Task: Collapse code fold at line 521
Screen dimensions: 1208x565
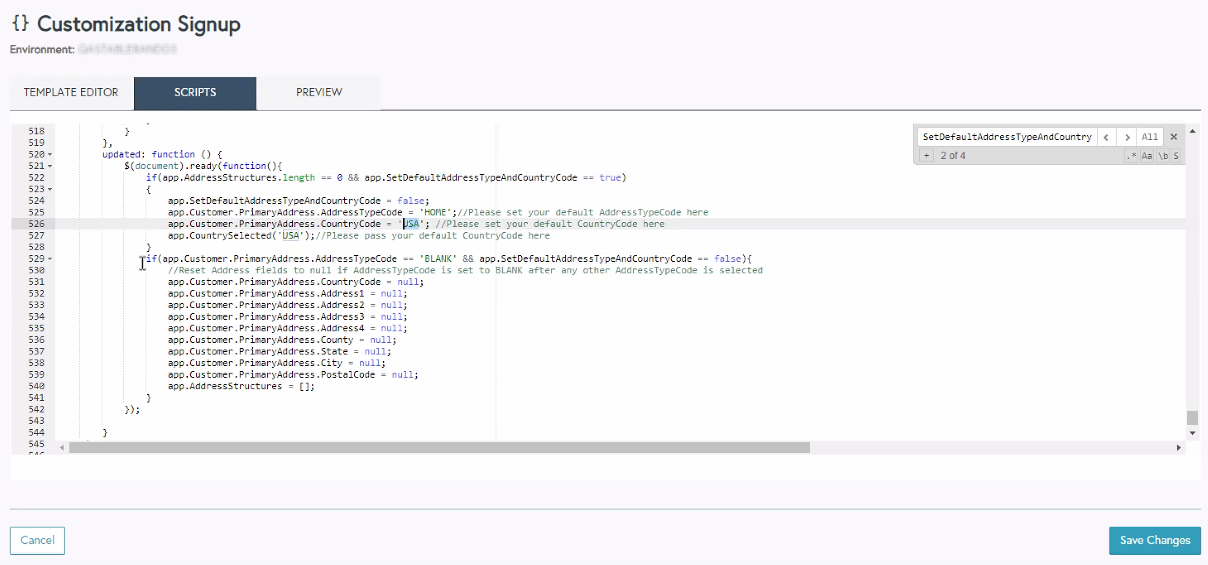Action: pyautogui.click(x=50, y=166)
